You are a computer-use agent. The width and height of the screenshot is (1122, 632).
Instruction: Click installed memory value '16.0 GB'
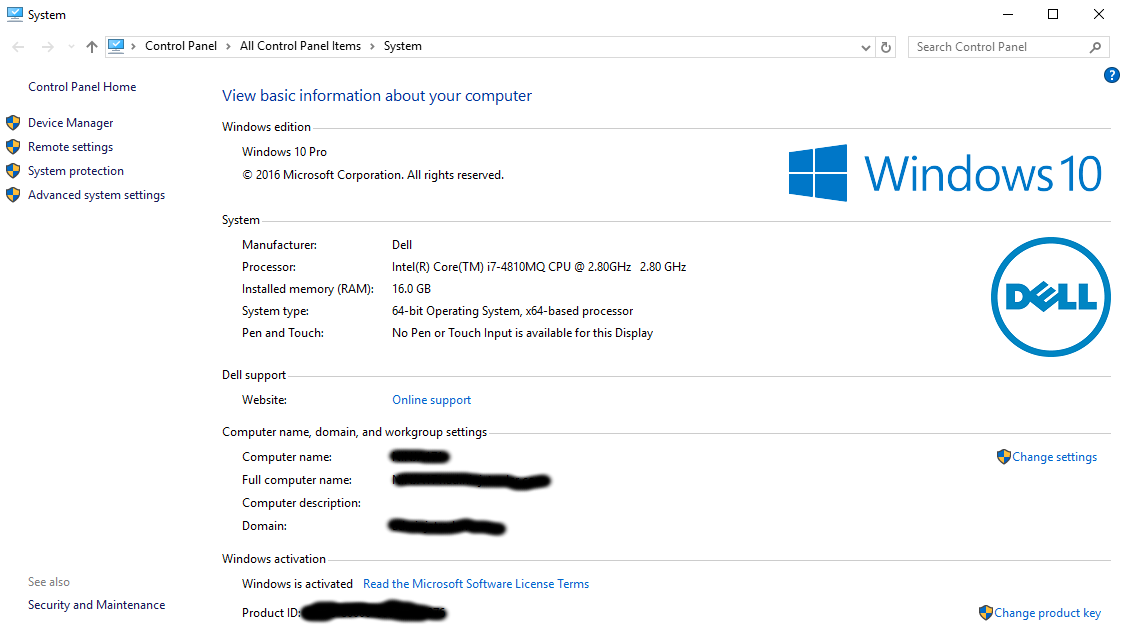411,289
